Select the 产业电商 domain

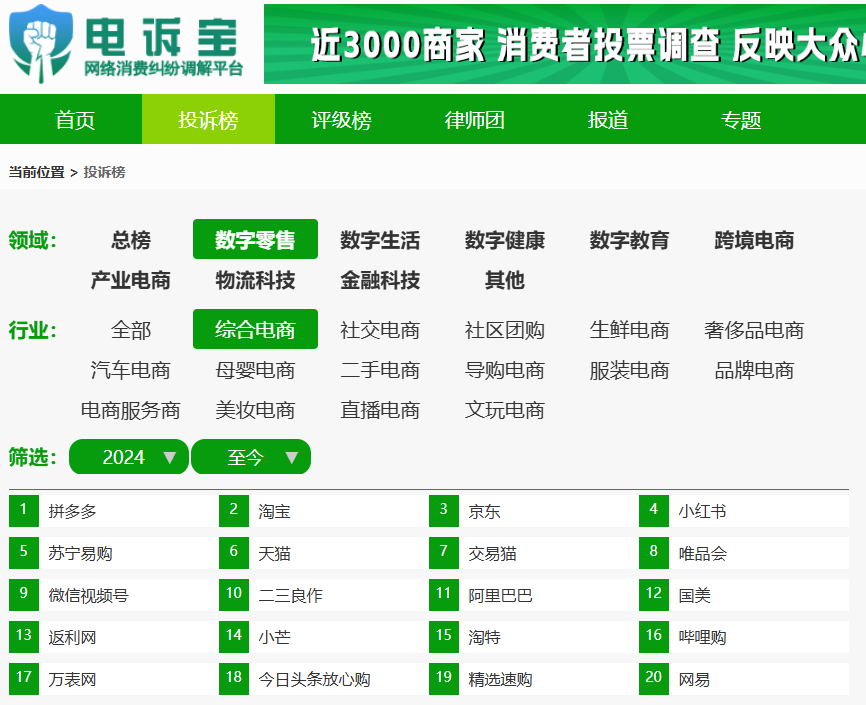coord(130,280)
